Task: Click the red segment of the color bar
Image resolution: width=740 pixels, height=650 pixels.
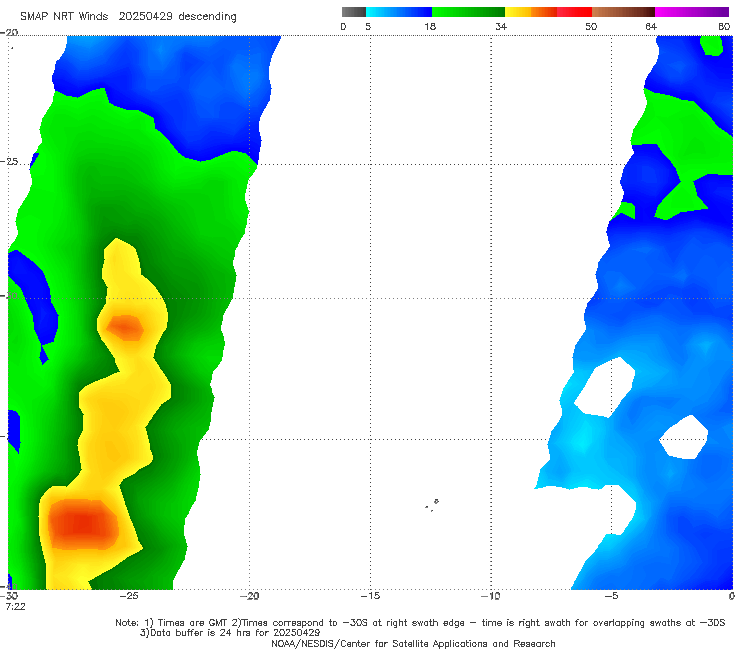Action: (574, 12)
